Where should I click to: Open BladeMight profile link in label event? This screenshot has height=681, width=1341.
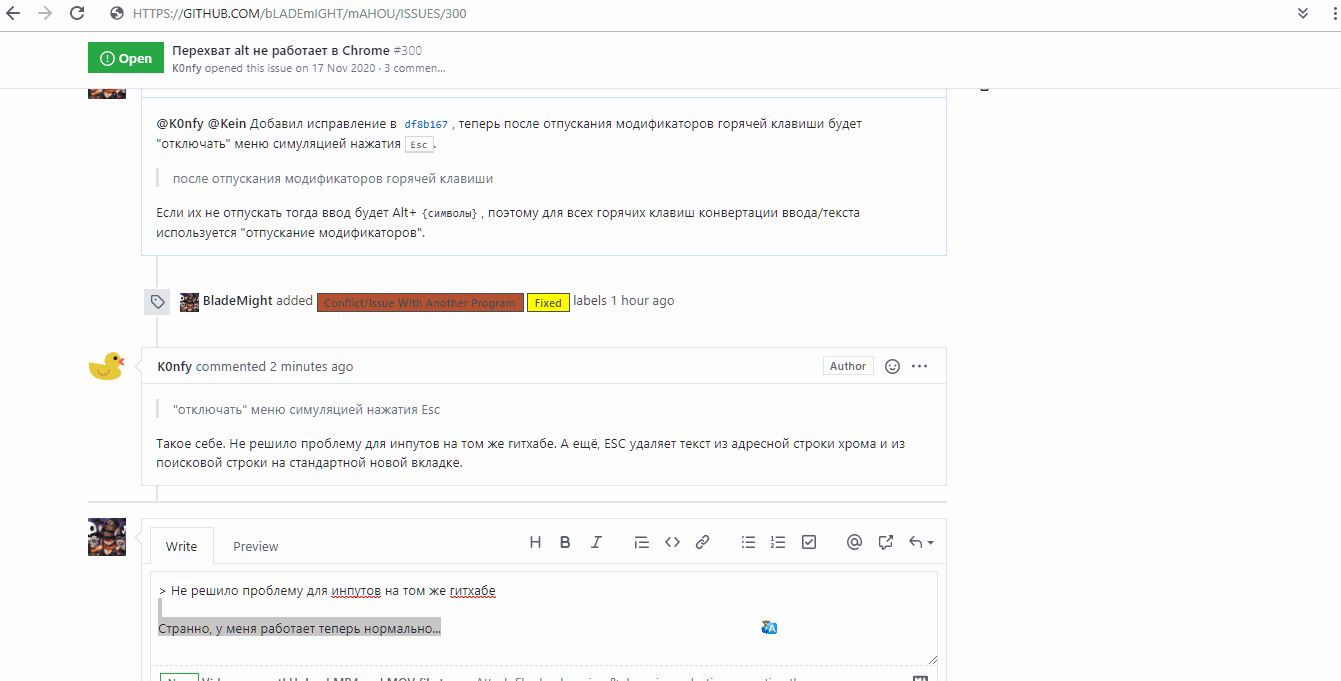click(238, 301)
